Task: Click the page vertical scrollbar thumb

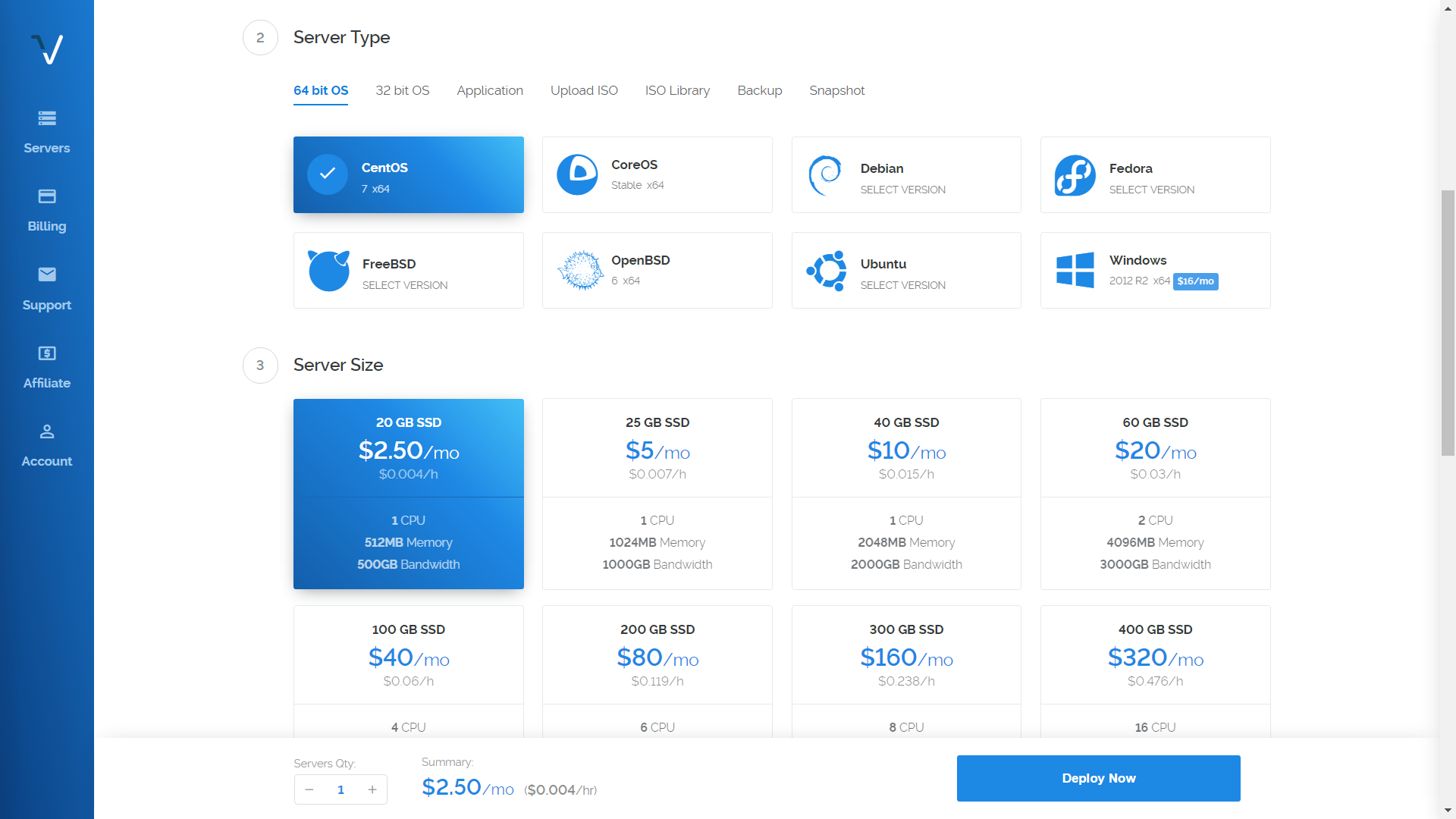Action: (x=1448, y=322)
